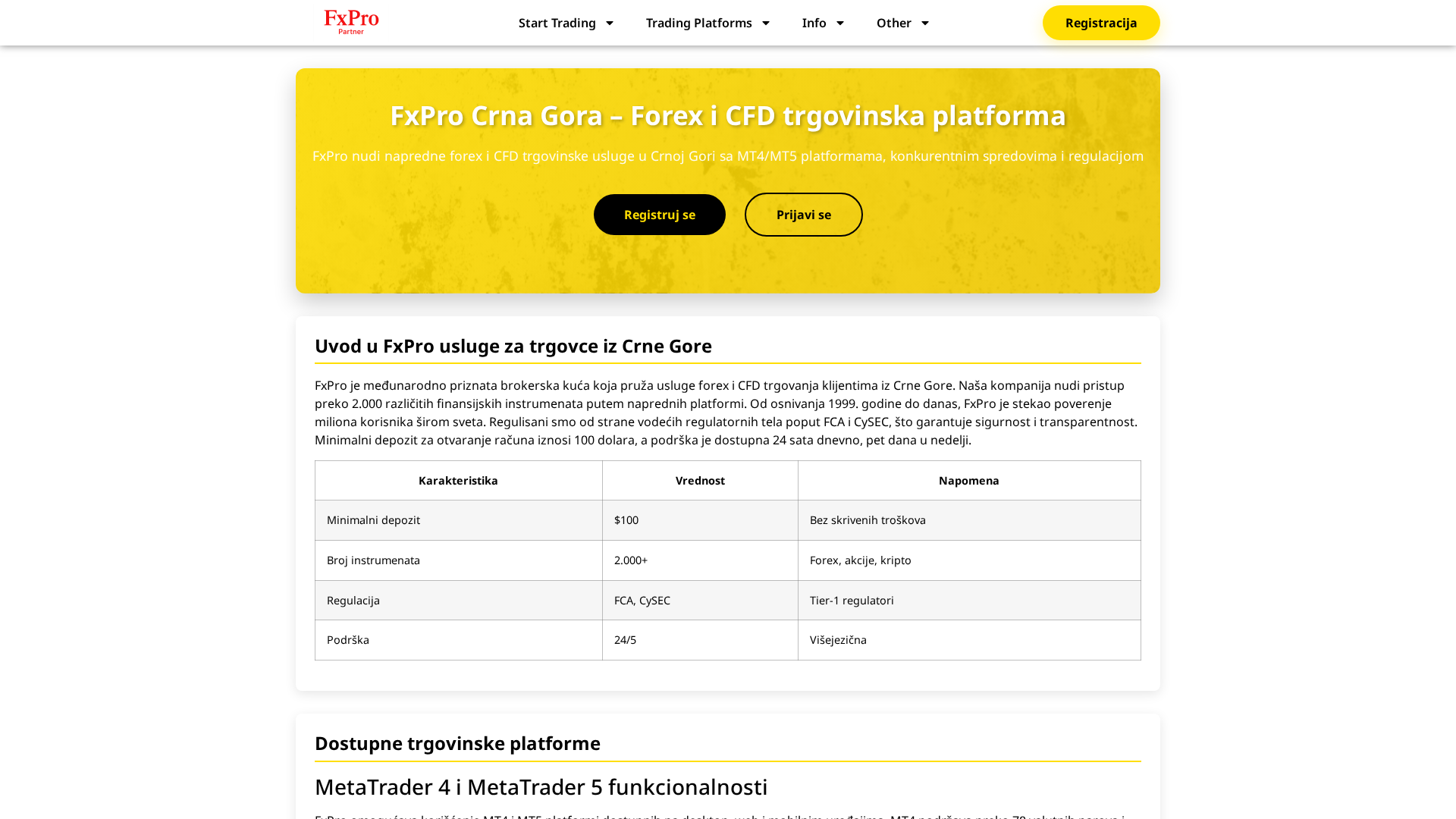This screenshot has height=819, width=1456.
Task: Select the Vrednost column header
Action: [700, 481]
